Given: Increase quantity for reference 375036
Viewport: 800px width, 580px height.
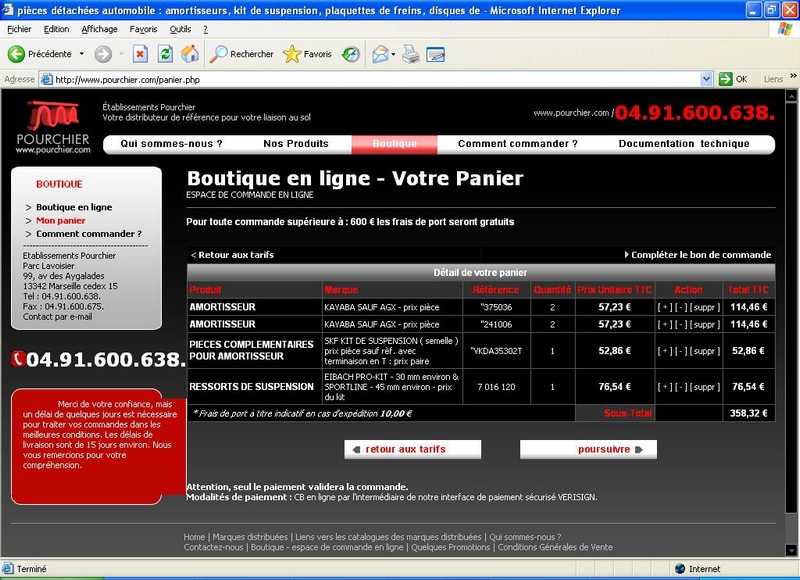Looking at the screenshot, I should 665,307.
